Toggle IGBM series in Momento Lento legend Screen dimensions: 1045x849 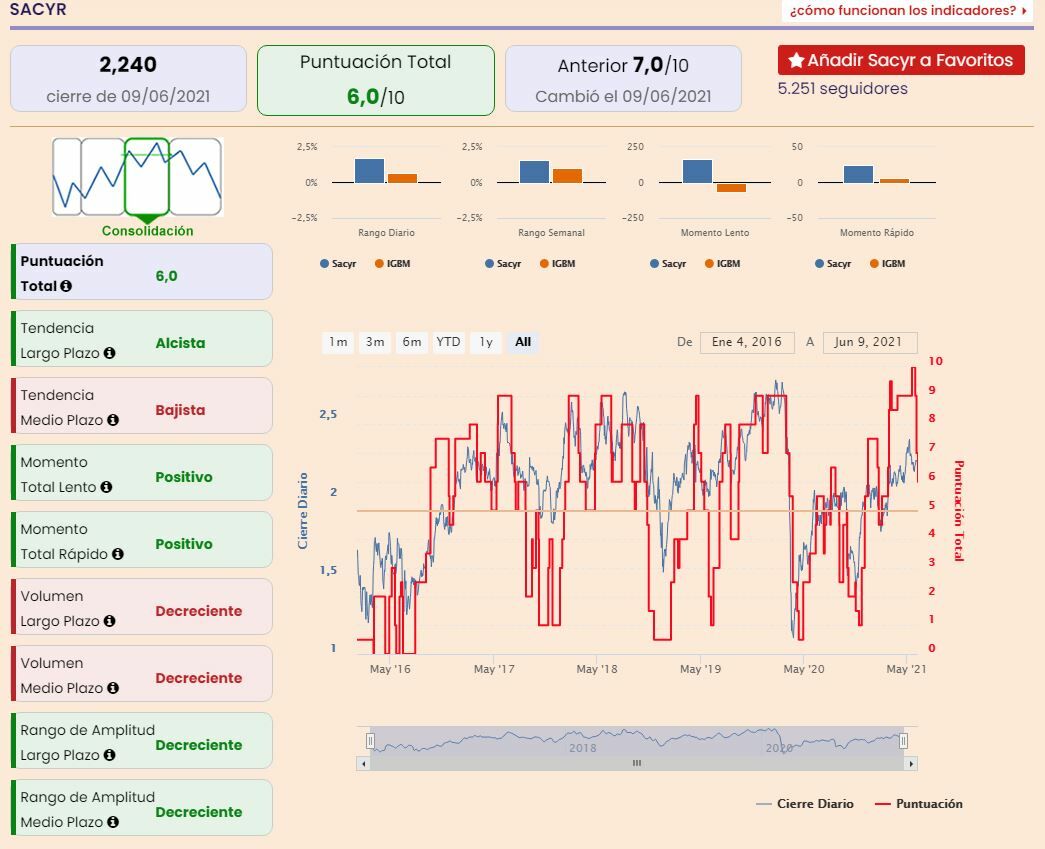click(722, 264)
